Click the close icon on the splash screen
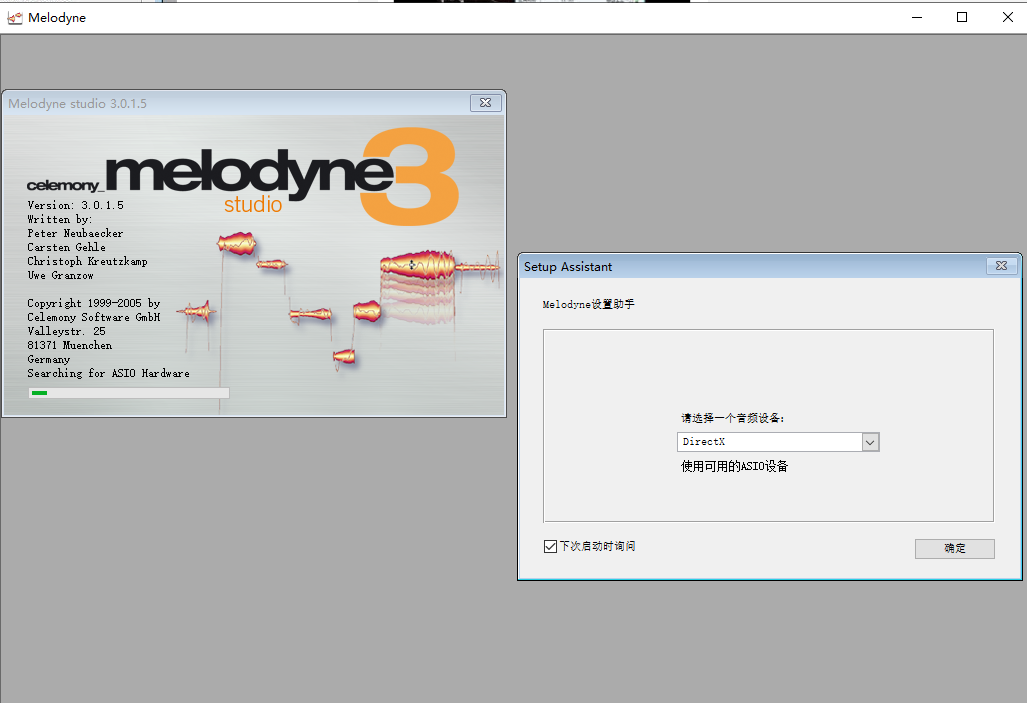 (486, 103)
